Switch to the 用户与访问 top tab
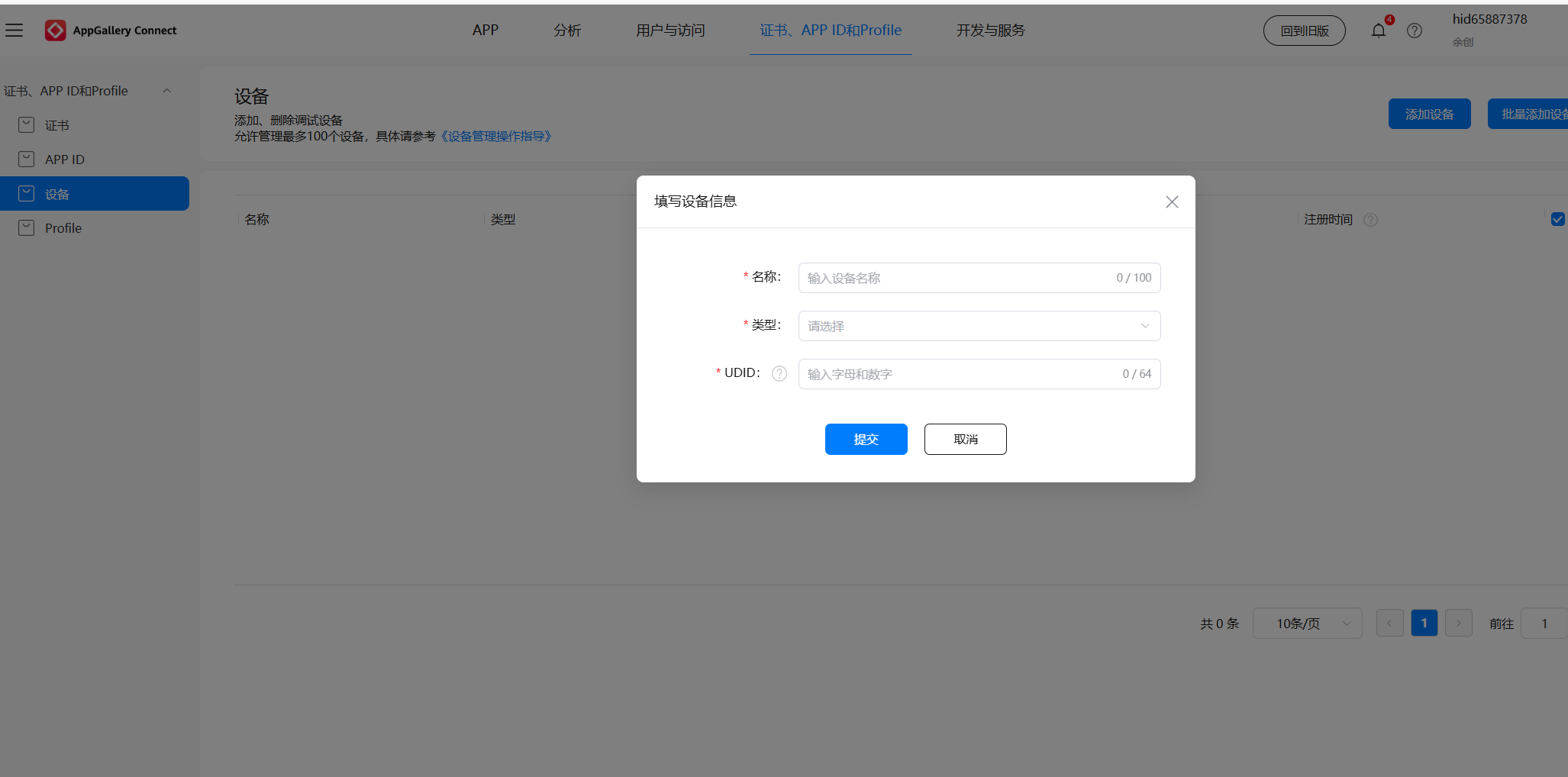The height and width of the screenshot is (777, 1568). click(x=670, y=31)
